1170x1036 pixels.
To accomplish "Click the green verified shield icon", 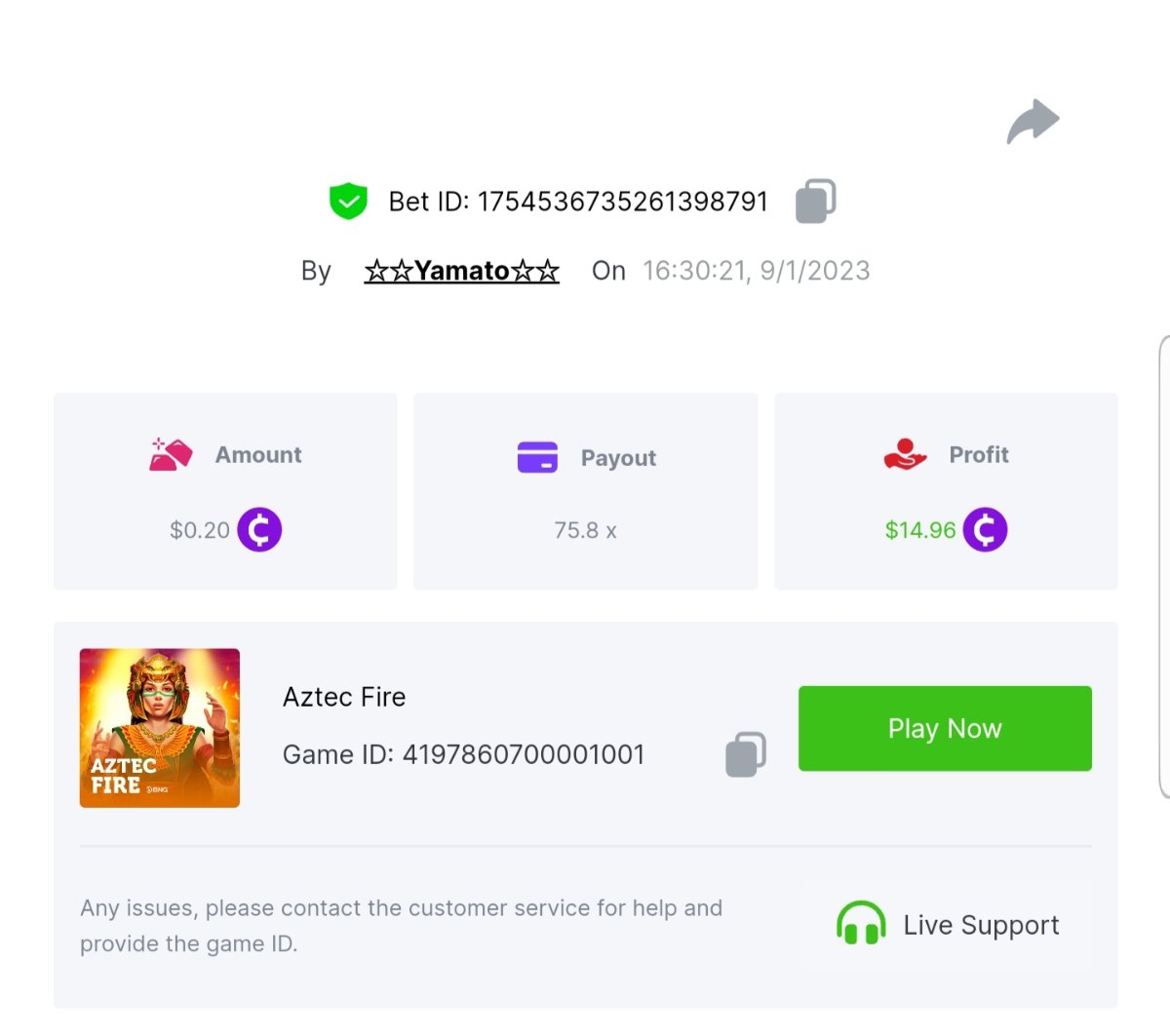I will [348, 202].
